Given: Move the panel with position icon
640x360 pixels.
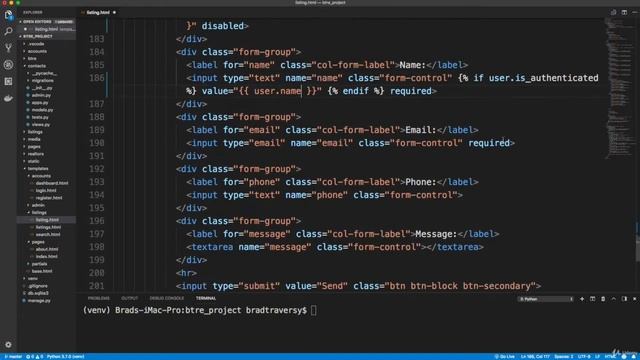Looking at the screenshot, I should pyautogui.click(x=624, y=299).
